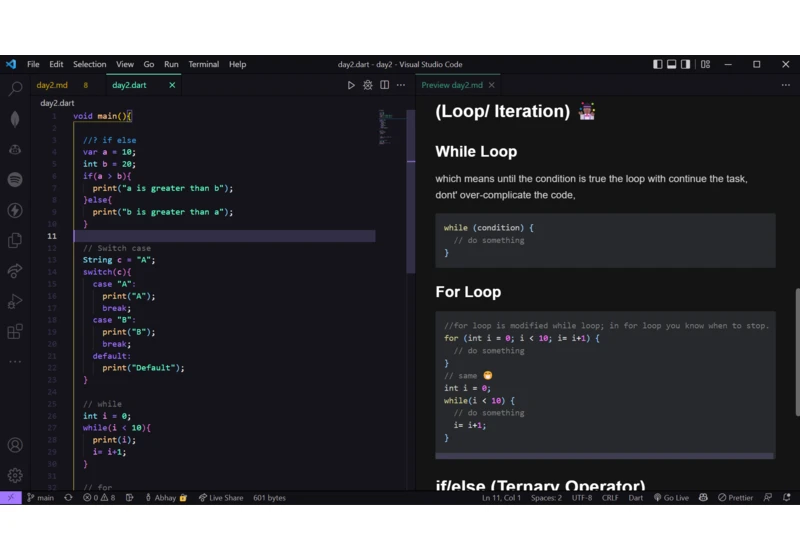This screenshot has width=800, height=560.
Task: Open More Actions for the Preview editor group
Action: pyautogui.click(x=786, y=85)
